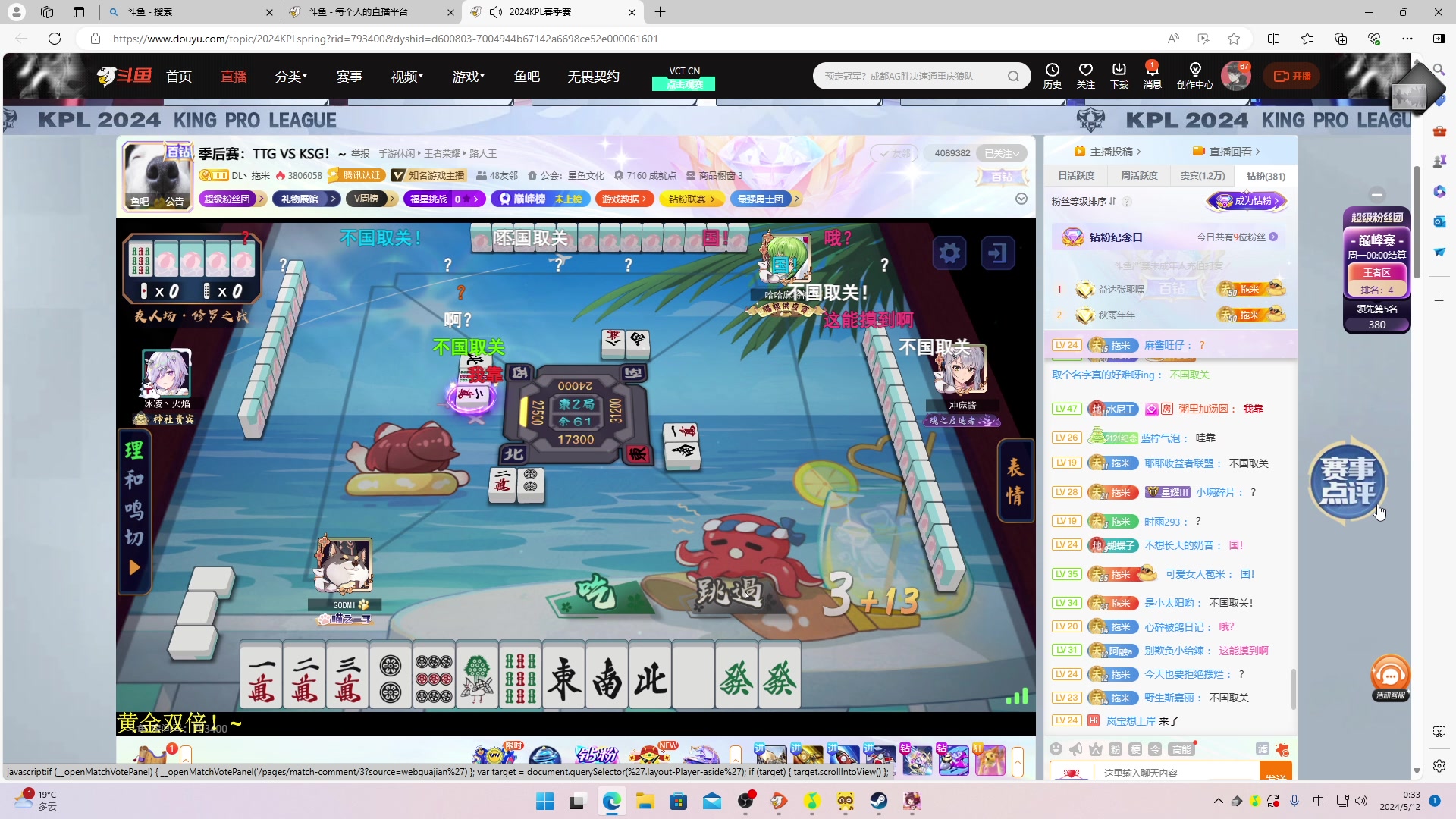This screenshot has height=819, width=1456.
Task: Open 鱼吧 in Douyu navigation
Action: tap(526, 77)
